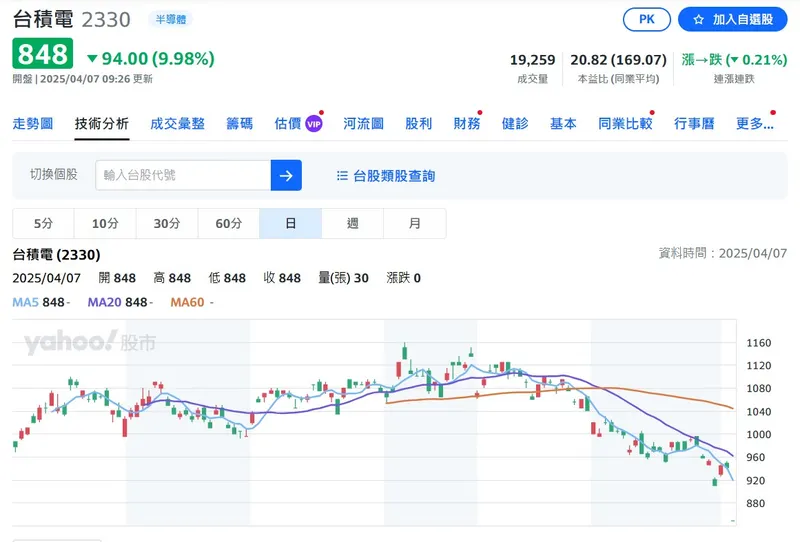The height and width of the screenshot is (542, 800).
Task: Open the 籌碼 tab
Action: click(x=239, y=124)
